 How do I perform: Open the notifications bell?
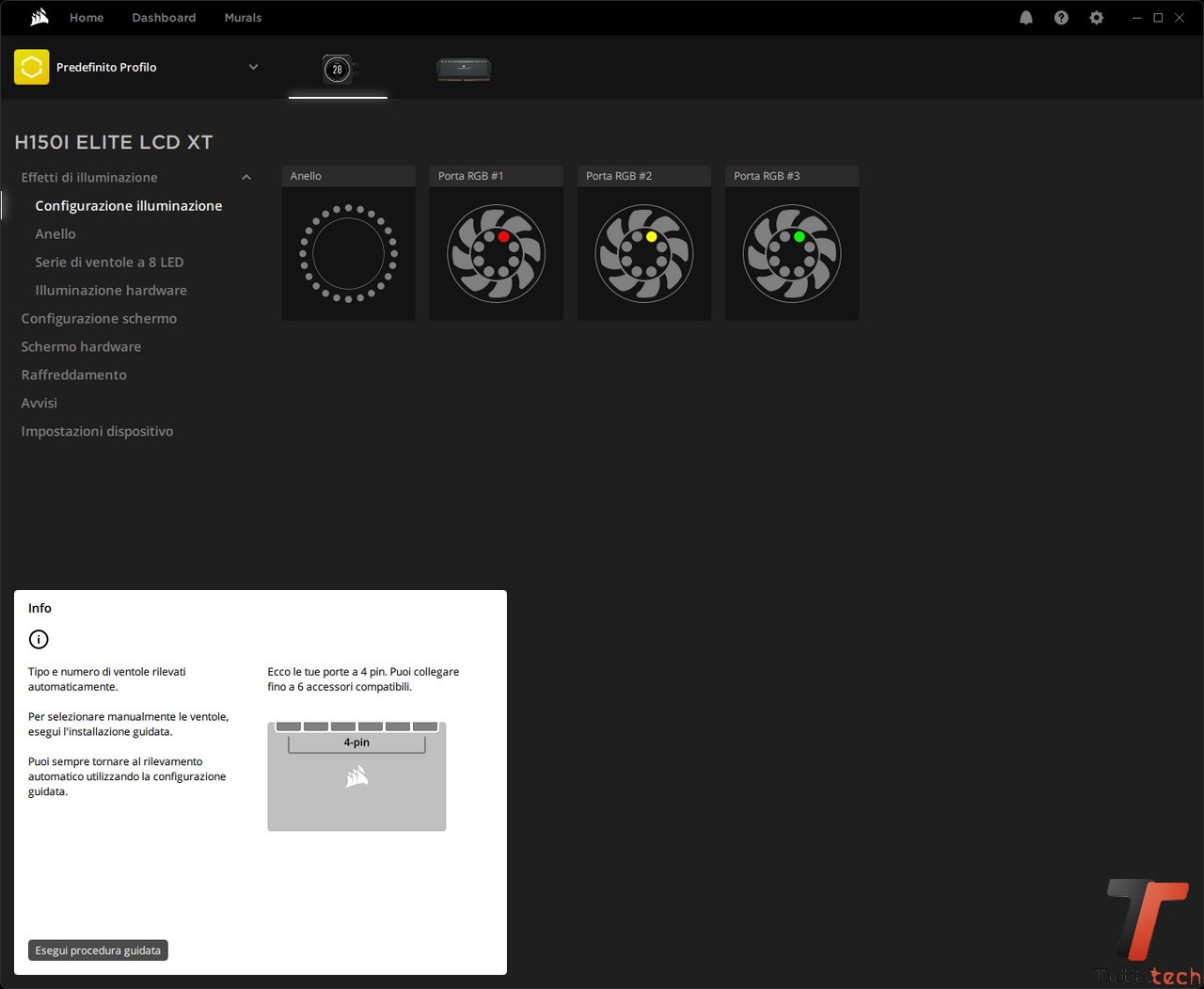[x=1026, y=18]
